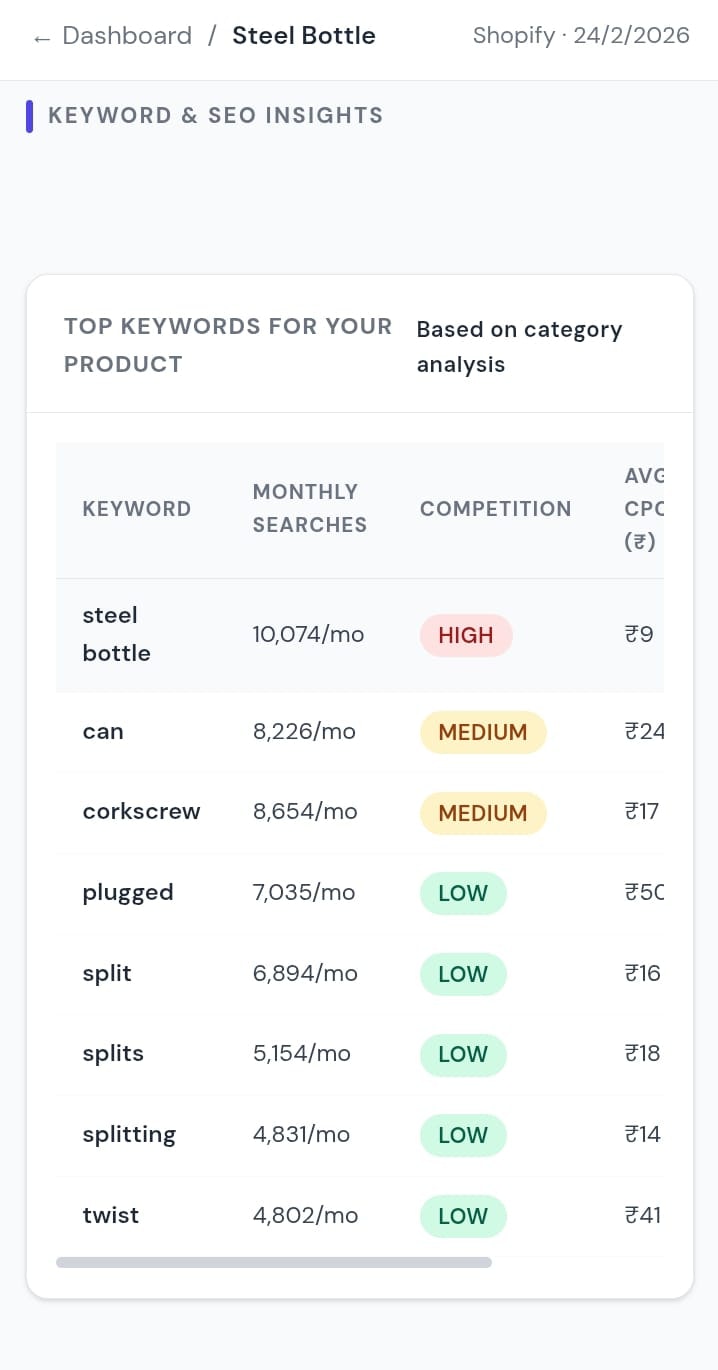This screenshot has width=718, height=1370.
Task: Sort by the KEYWORD column header
Action: [x=137, y=509]
